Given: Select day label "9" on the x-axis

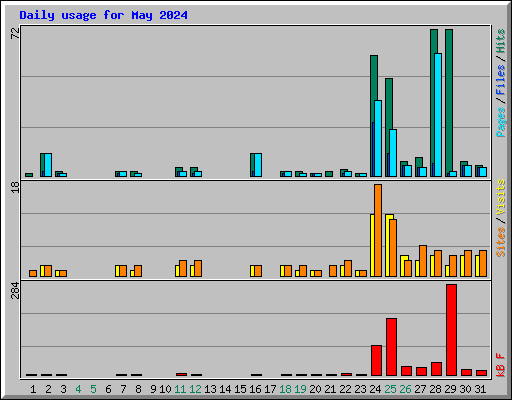Looking at the screenshot, I should click(x=153, y=389).
